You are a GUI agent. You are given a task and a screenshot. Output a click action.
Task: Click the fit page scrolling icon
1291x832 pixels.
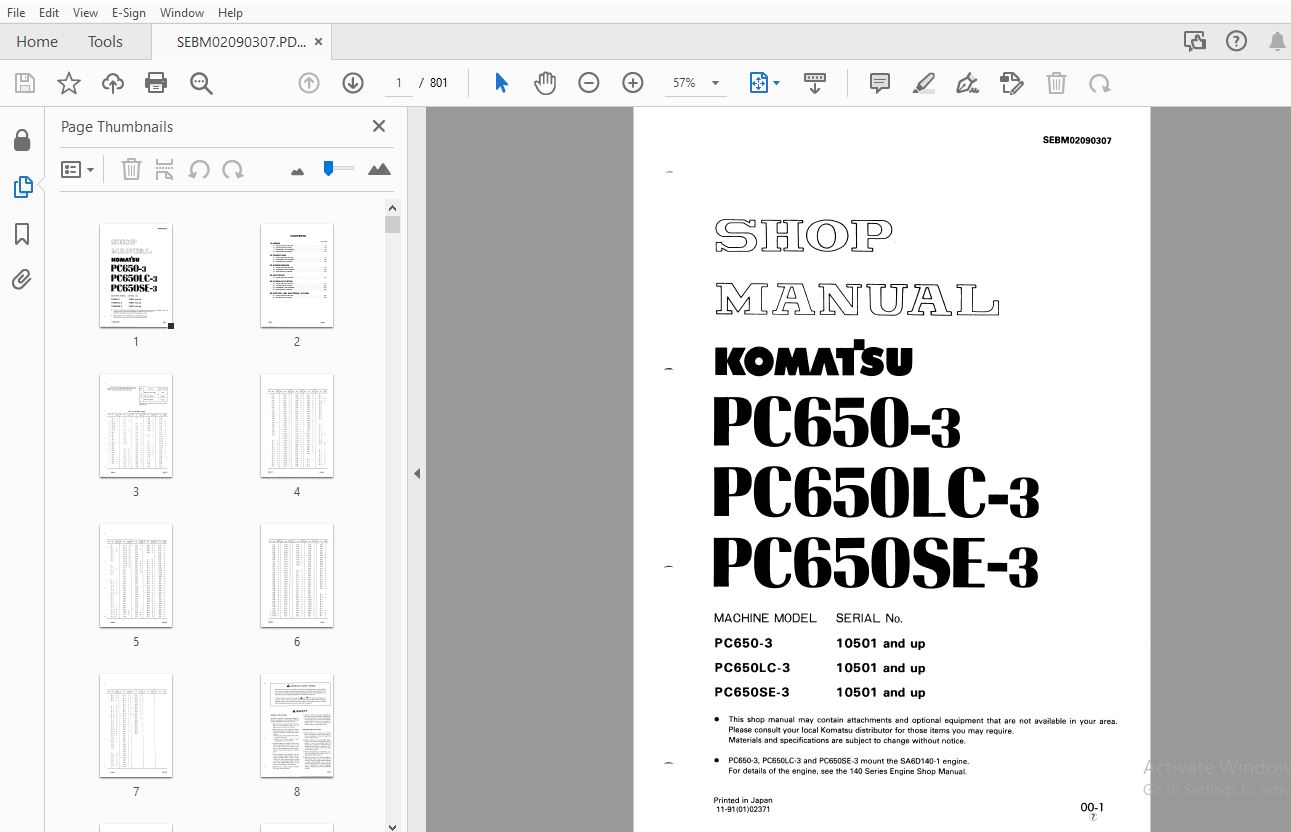pyautogui.click(x=759, y=83)
